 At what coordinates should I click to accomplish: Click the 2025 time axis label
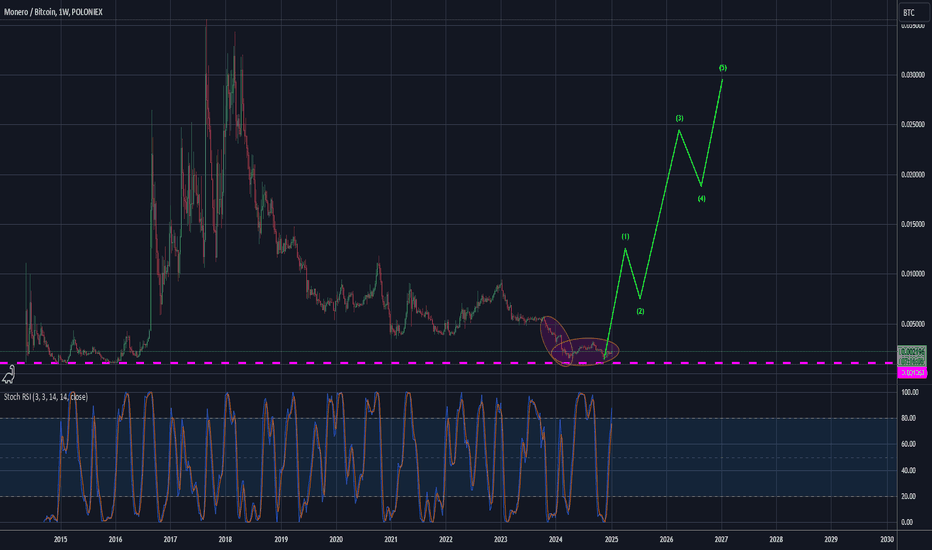pyautogui.click(x=611, y=539)
